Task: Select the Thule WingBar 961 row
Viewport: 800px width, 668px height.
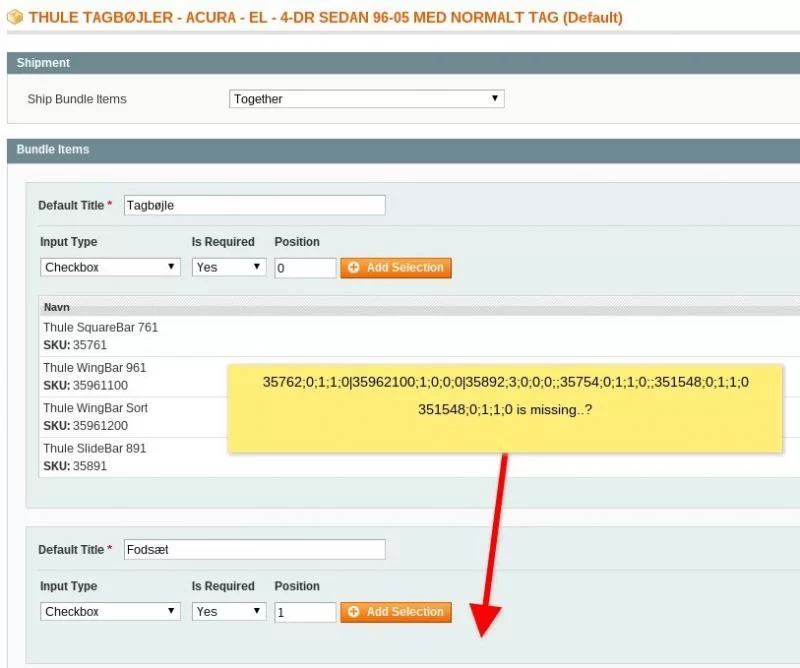Action: coord(134,377)
